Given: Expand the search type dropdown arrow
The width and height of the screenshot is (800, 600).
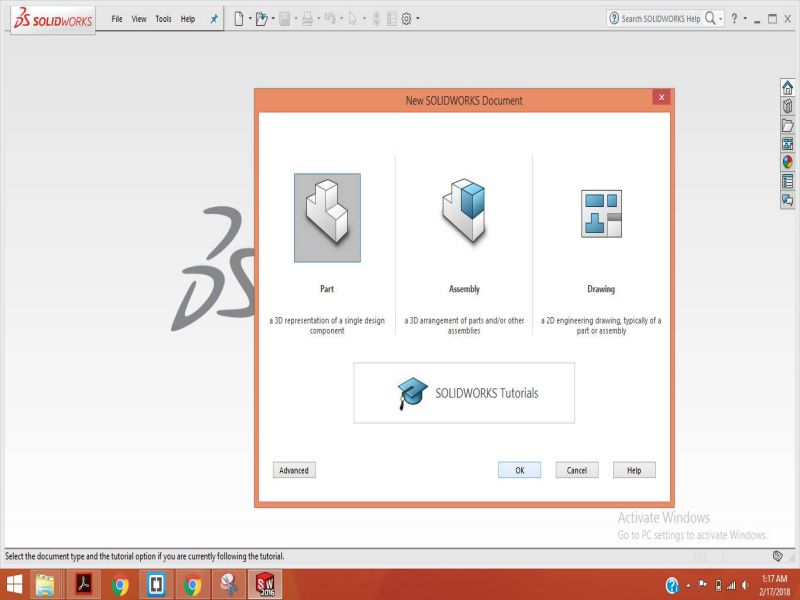Looking at the screenshot, I should [x=720, y=19].
